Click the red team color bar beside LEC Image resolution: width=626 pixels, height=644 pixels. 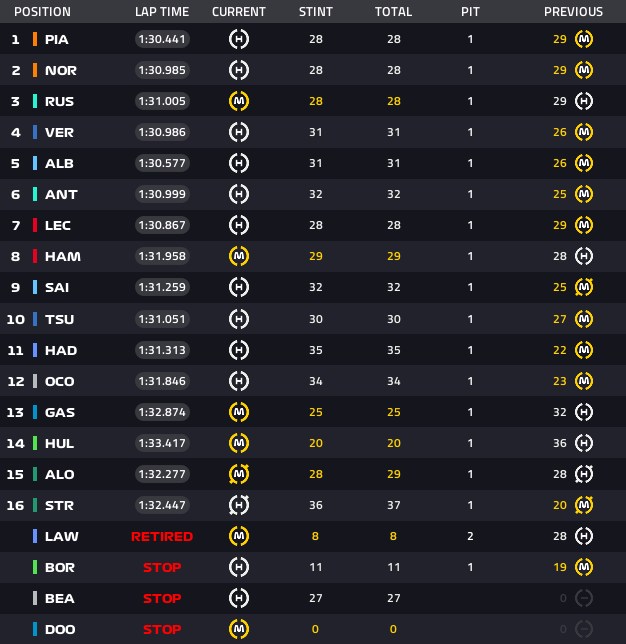tap(35, 225)
